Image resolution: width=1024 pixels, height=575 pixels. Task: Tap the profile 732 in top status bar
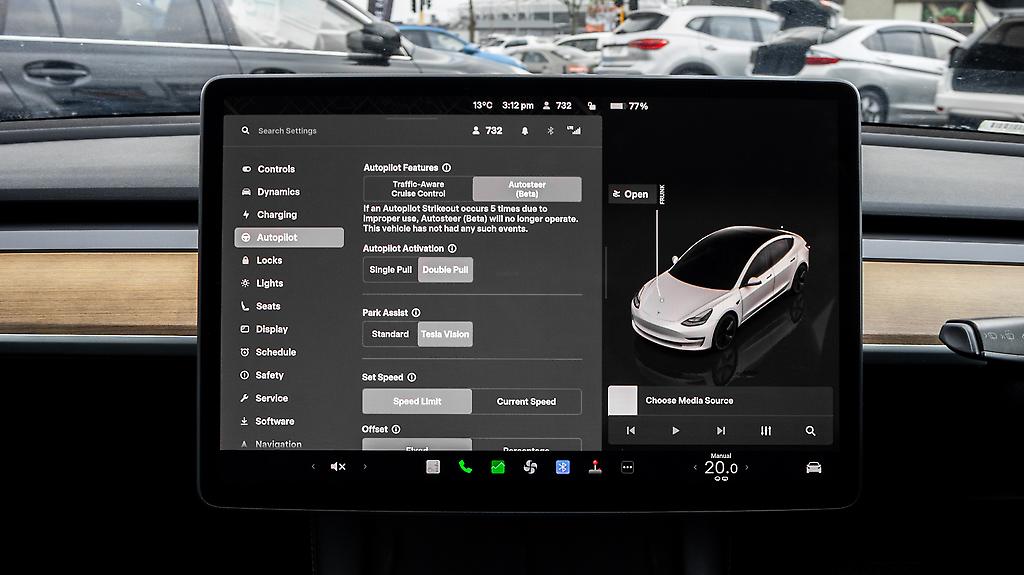point(557,106)
